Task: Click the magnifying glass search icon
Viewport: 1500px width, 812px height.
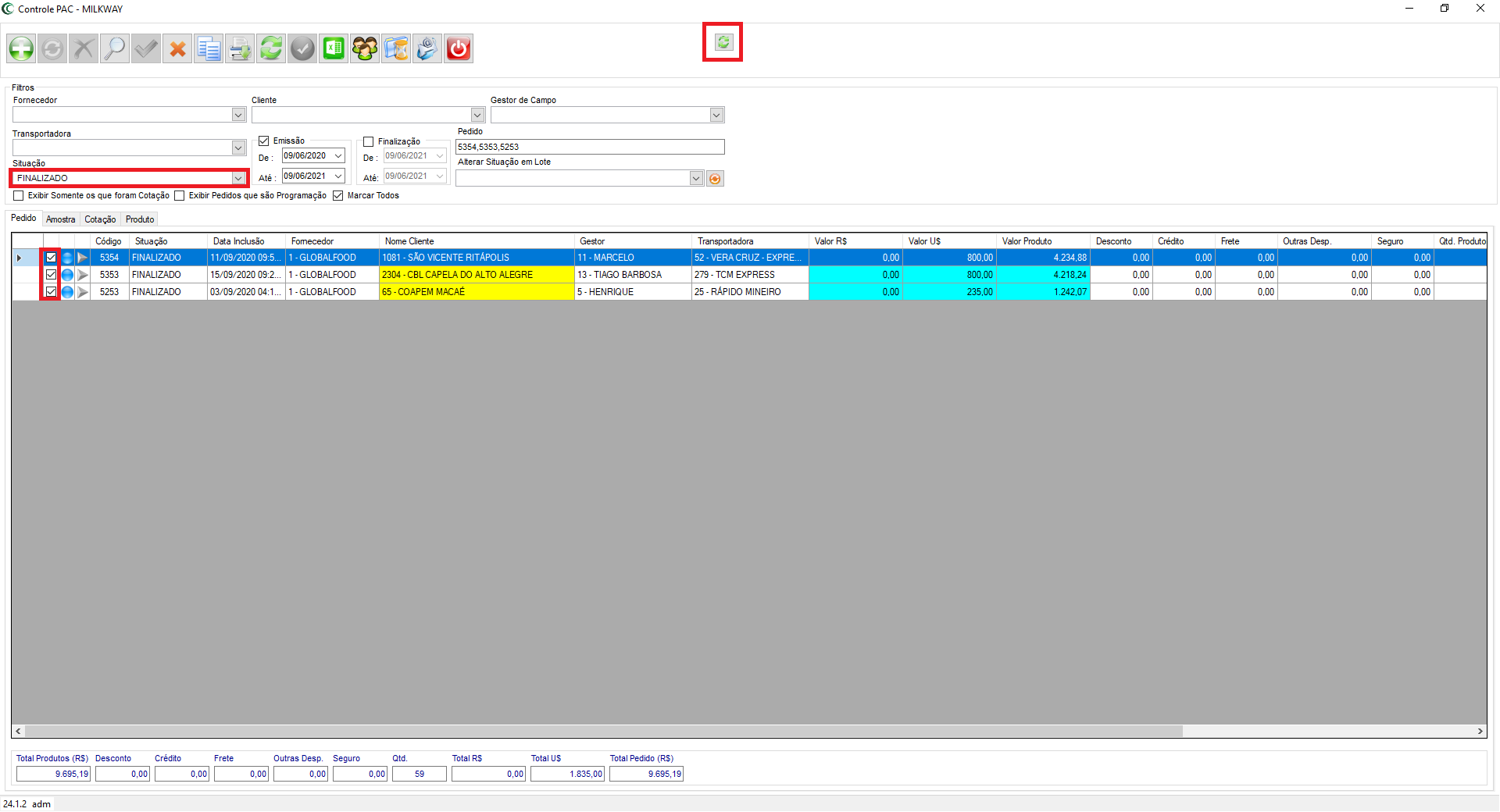Action: [115, 48]
